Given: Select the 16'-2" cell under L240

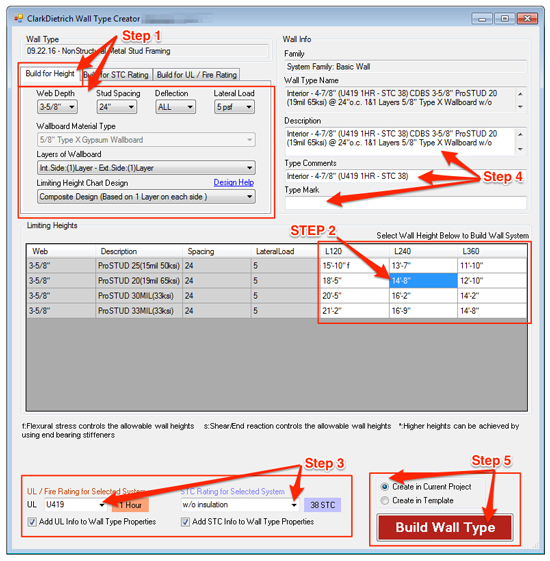Looking at the screenshot, I should pos(423,296).
